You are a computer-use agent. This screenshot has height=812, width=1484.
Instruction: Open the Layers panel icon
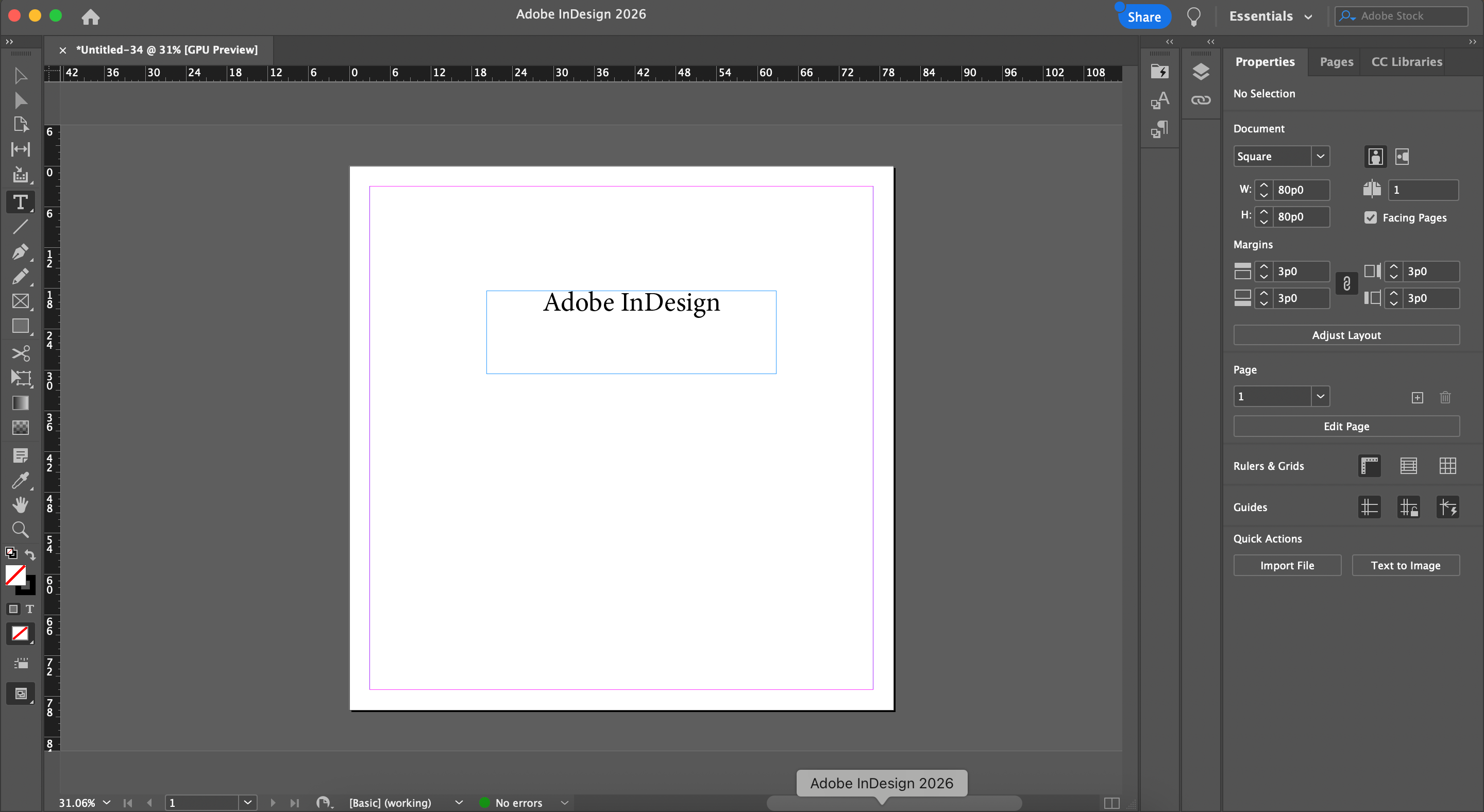pyautogui.click(x=1201, y=72)
